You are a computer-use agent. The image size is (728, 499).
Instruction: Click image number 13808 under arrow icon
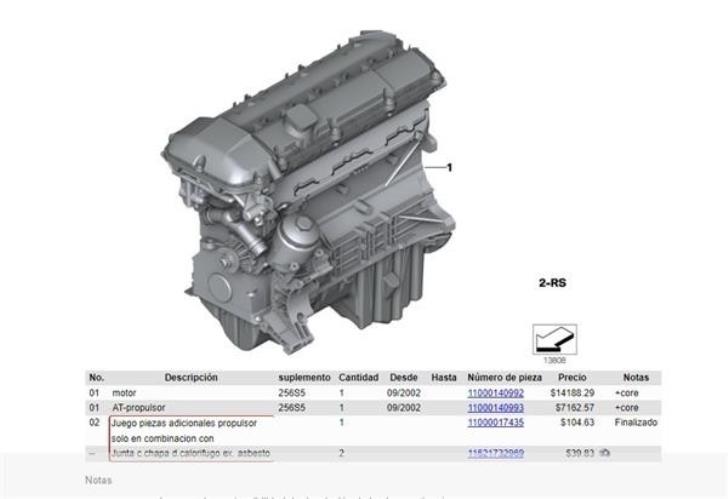555,360
